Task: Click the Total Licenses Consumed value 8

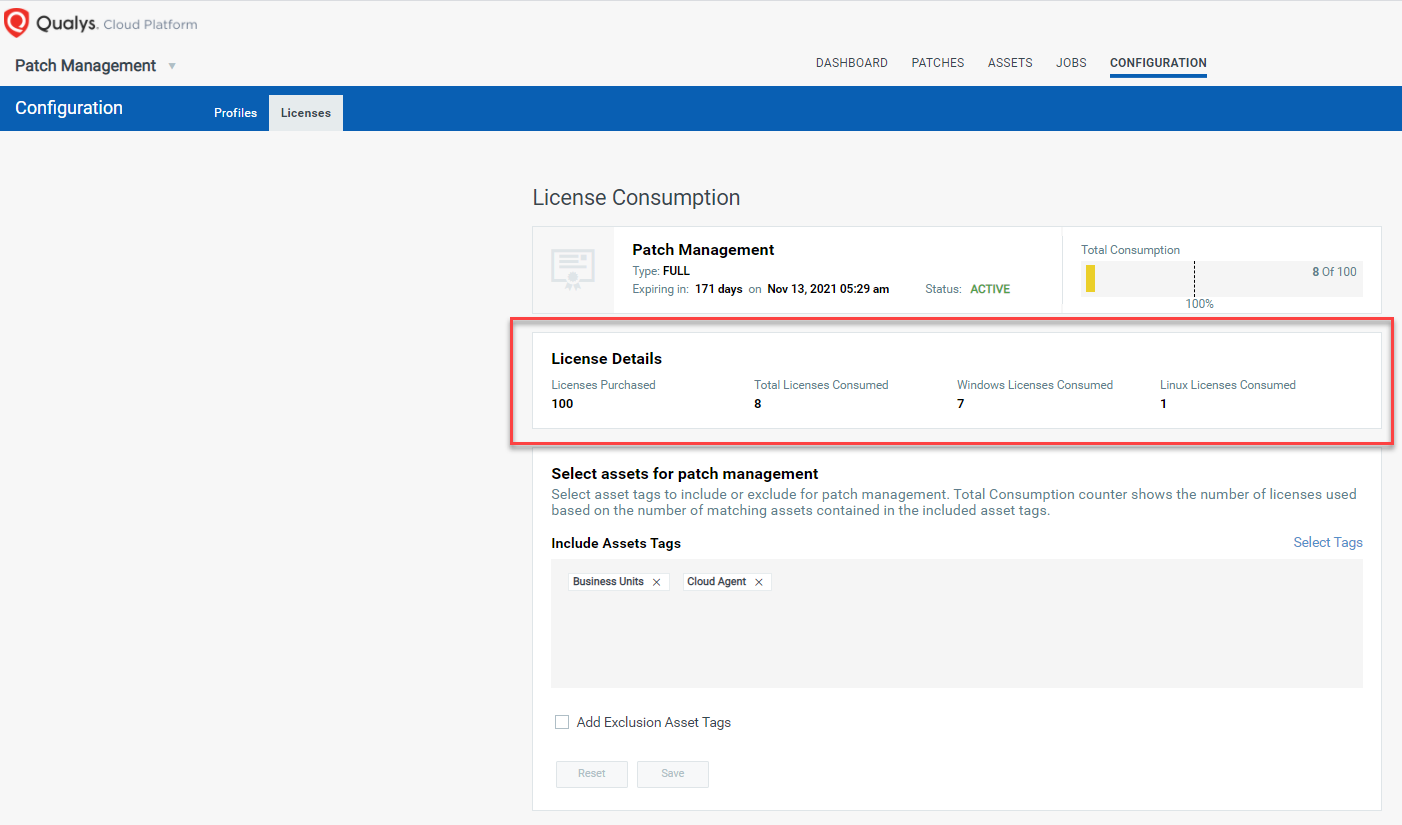Action: tap(758, 404)
